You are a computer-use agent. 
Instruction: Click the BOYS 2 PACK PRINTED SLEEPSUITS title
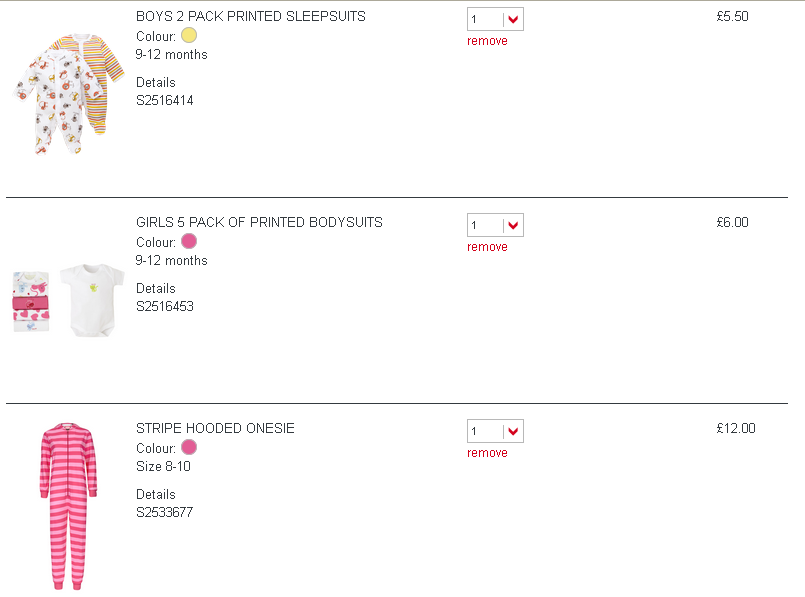click(251, 17)
